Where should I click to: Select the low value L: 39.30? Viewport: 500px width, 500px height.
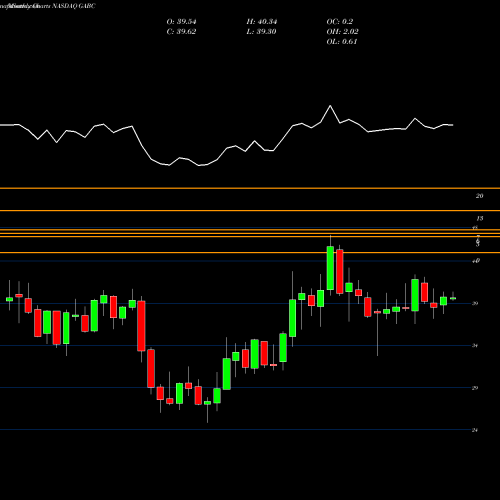coord(261,32)
